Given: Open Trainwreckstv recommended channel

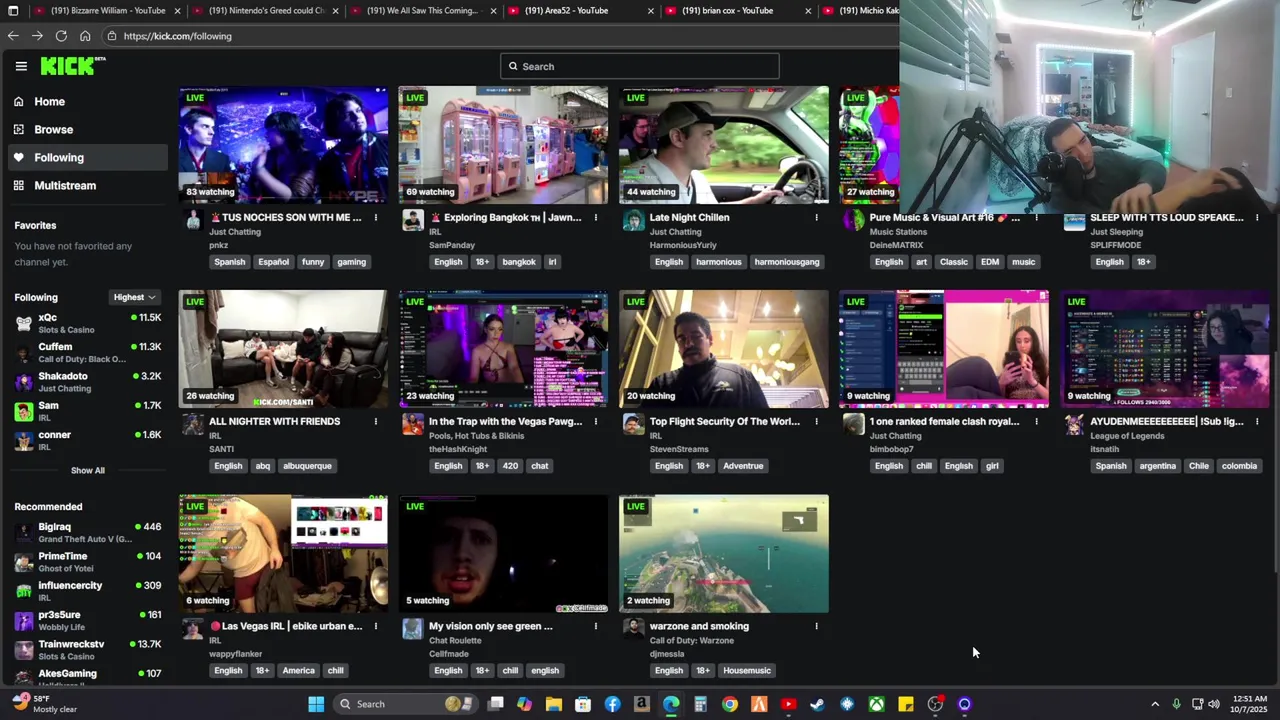Looking at the screenshot, I should pos(87,650).
